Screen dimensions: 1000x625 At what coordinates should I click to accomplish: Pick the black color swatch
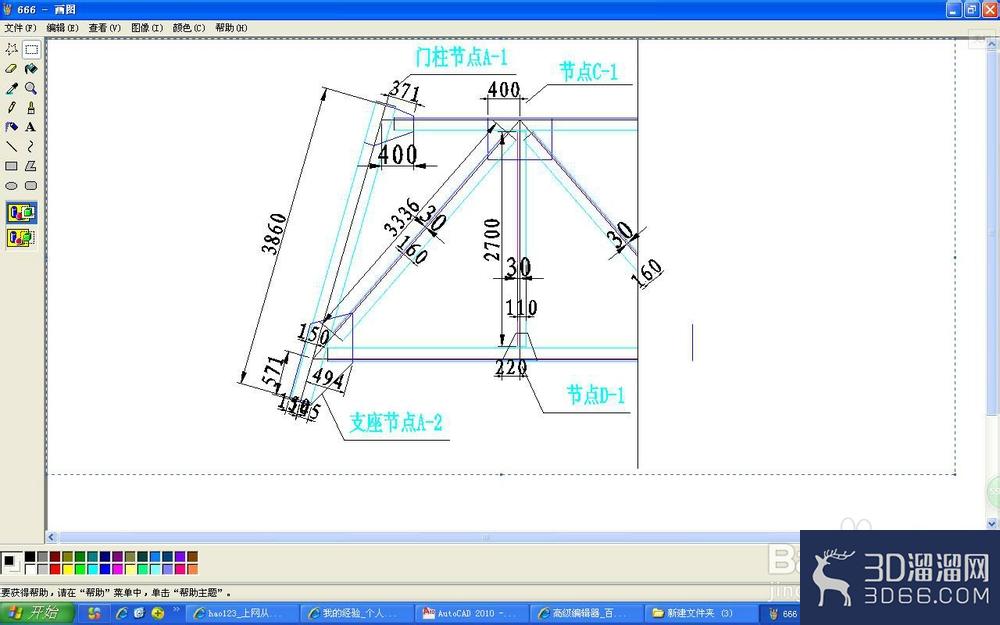(x=30, y=557)
